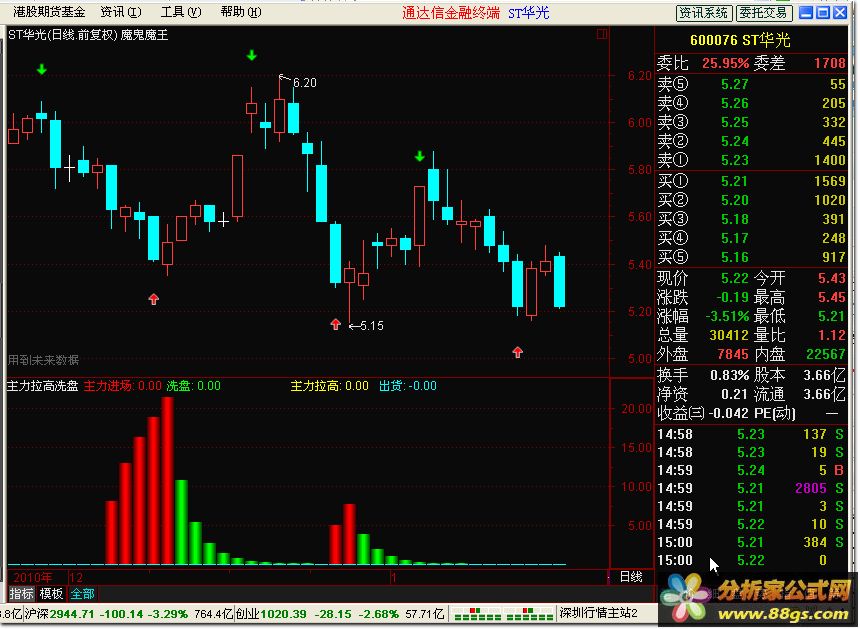The width and height of the screenshot is (860, 629).
Task: Click the green sell arrow near 6.20 peak
Action: click(x=252, y=55)
